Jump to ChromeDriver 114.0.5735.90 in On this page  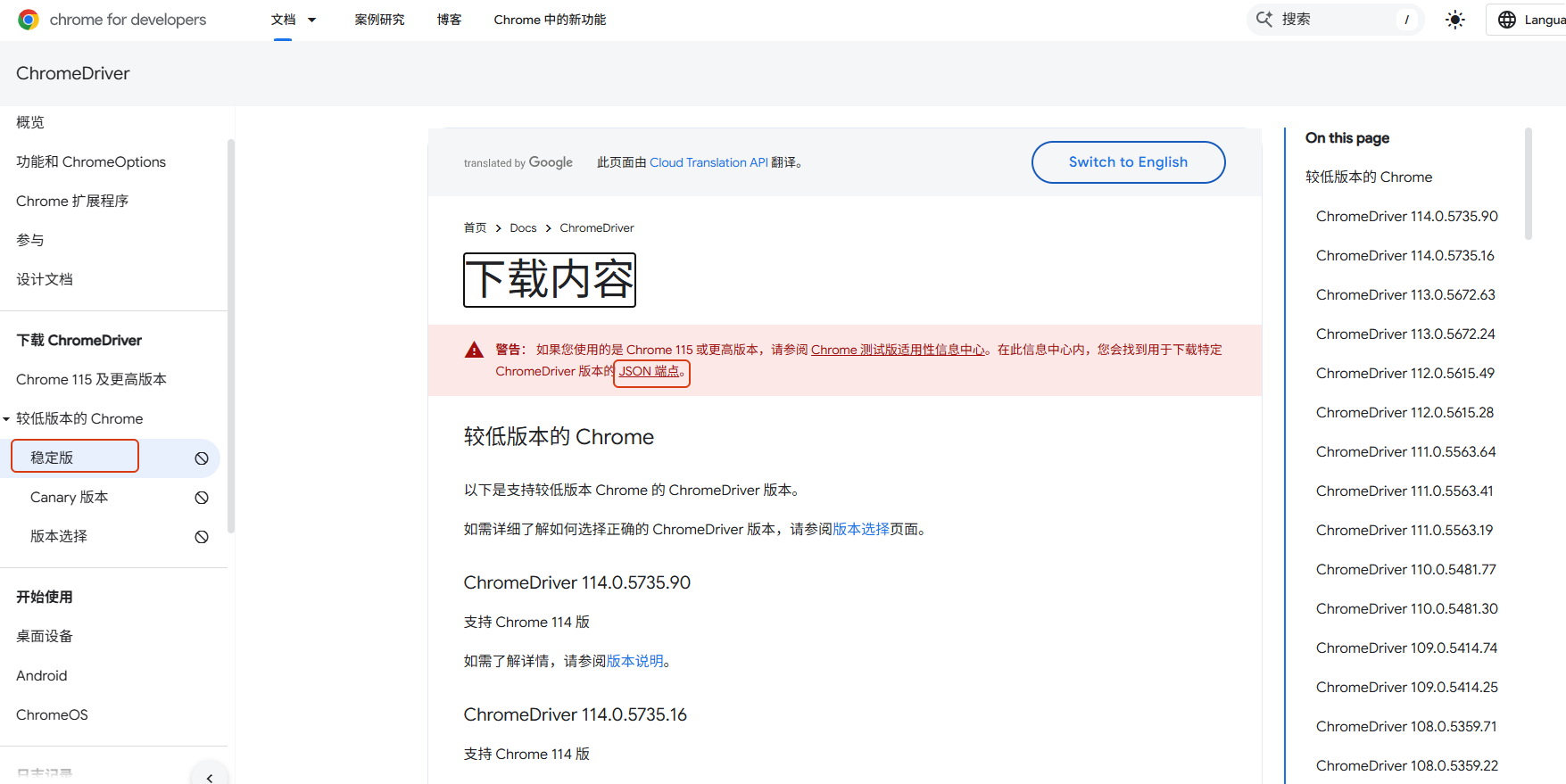1407,216
